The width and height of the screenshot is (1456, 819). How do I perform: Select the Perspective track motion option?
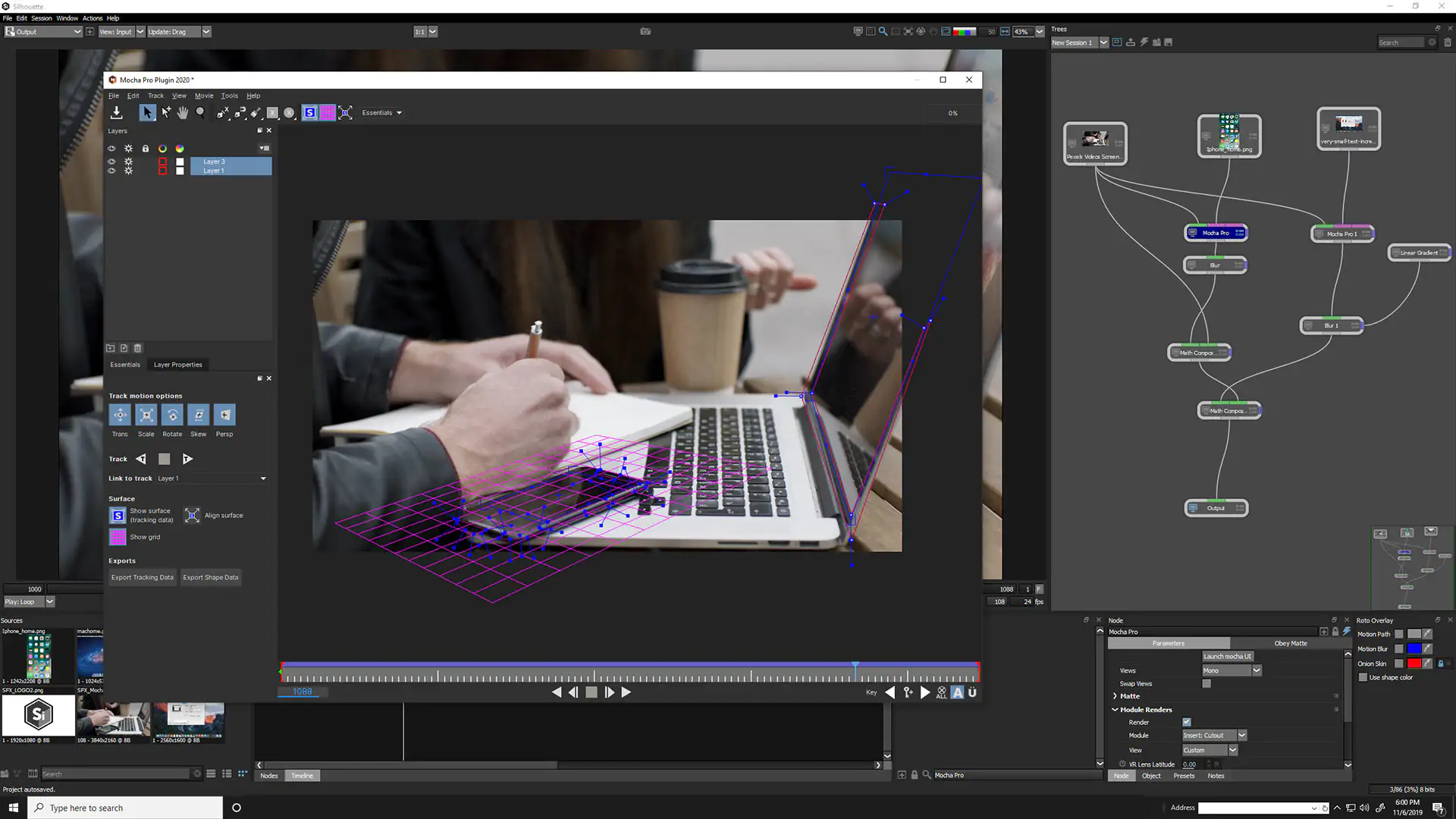point(224,415)
